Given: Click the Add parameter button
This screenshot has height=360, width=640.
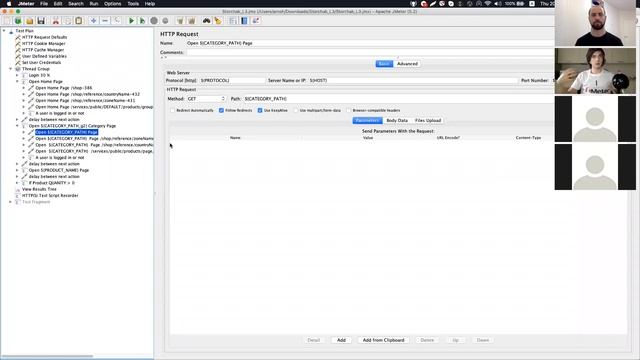Looking at the screenshot, I should click(341, 340).
